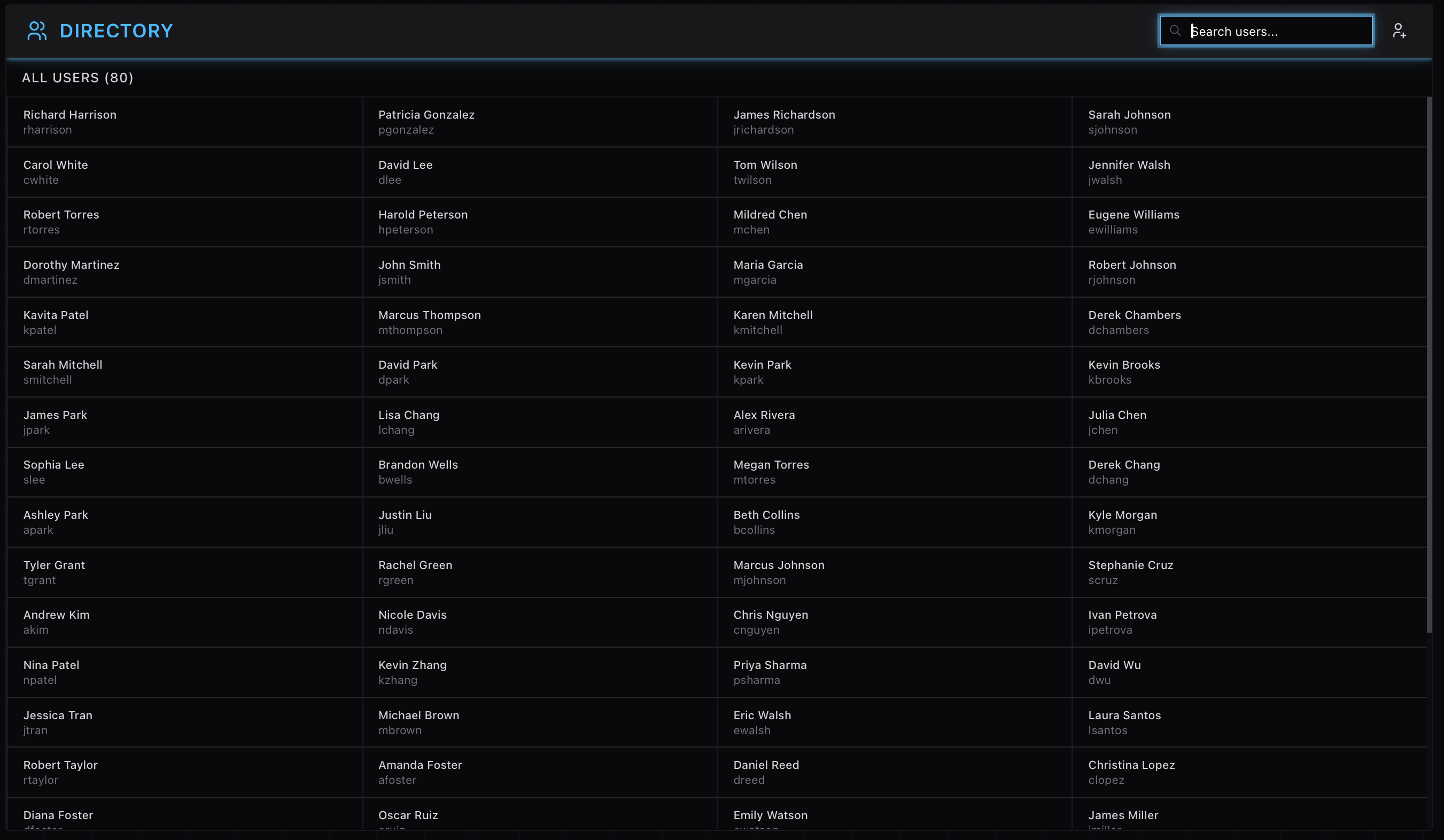The image size is (1444, 840).
Task: Open Eric Walsh's card
Action: point(895,722)
